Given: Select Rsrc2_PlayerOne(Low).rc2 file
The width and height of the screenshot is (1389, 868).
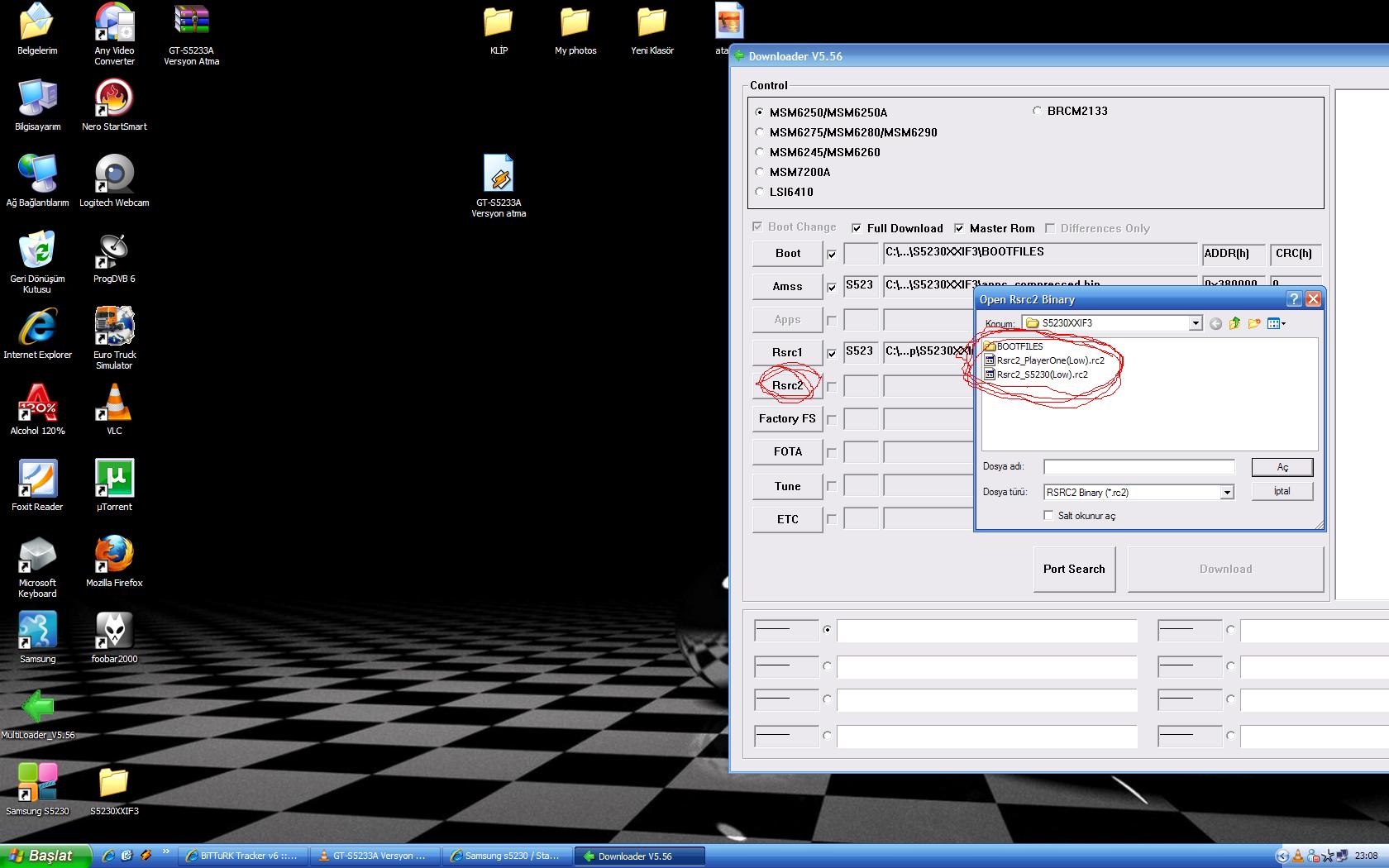Looking at the screenshot, I should 1044,360.
